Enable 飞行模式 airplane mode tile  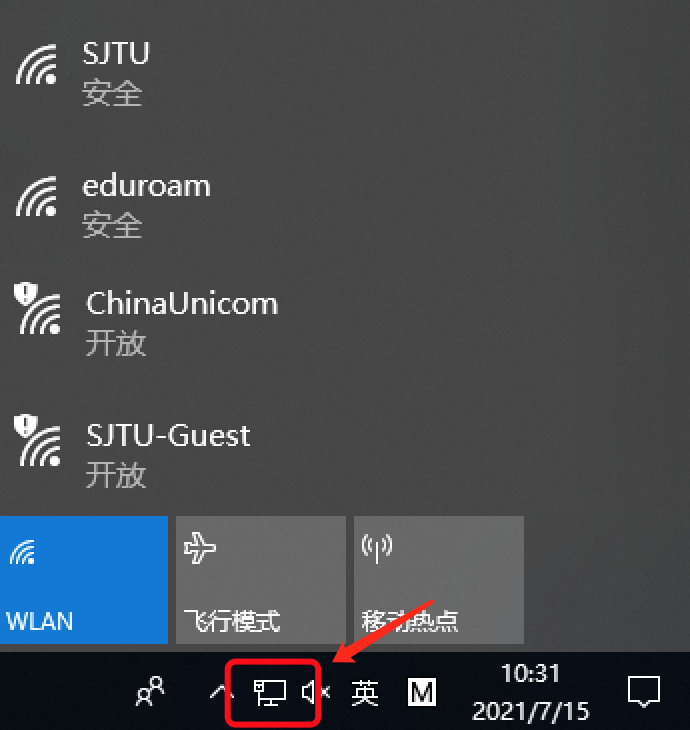261,580
